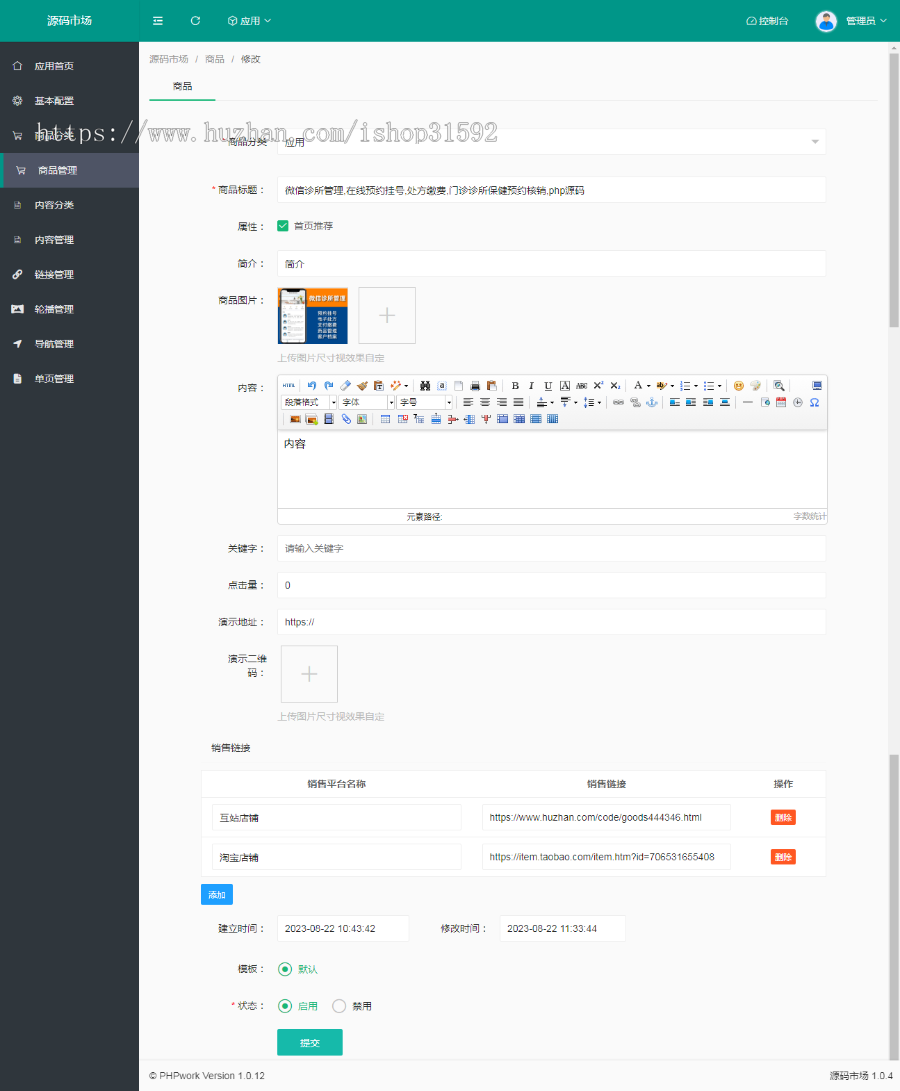Justify text in the editor

(x=519, y=402)
